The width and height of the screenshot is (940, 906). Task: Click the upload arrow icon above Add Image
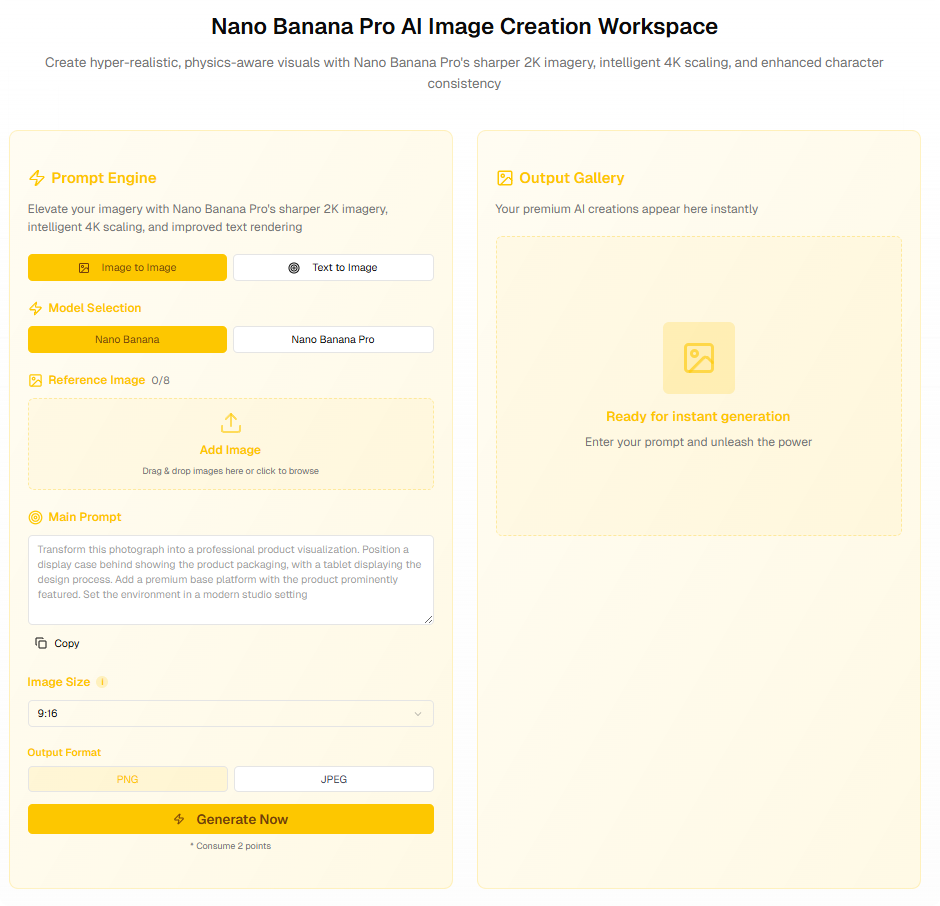coord(230,423)
